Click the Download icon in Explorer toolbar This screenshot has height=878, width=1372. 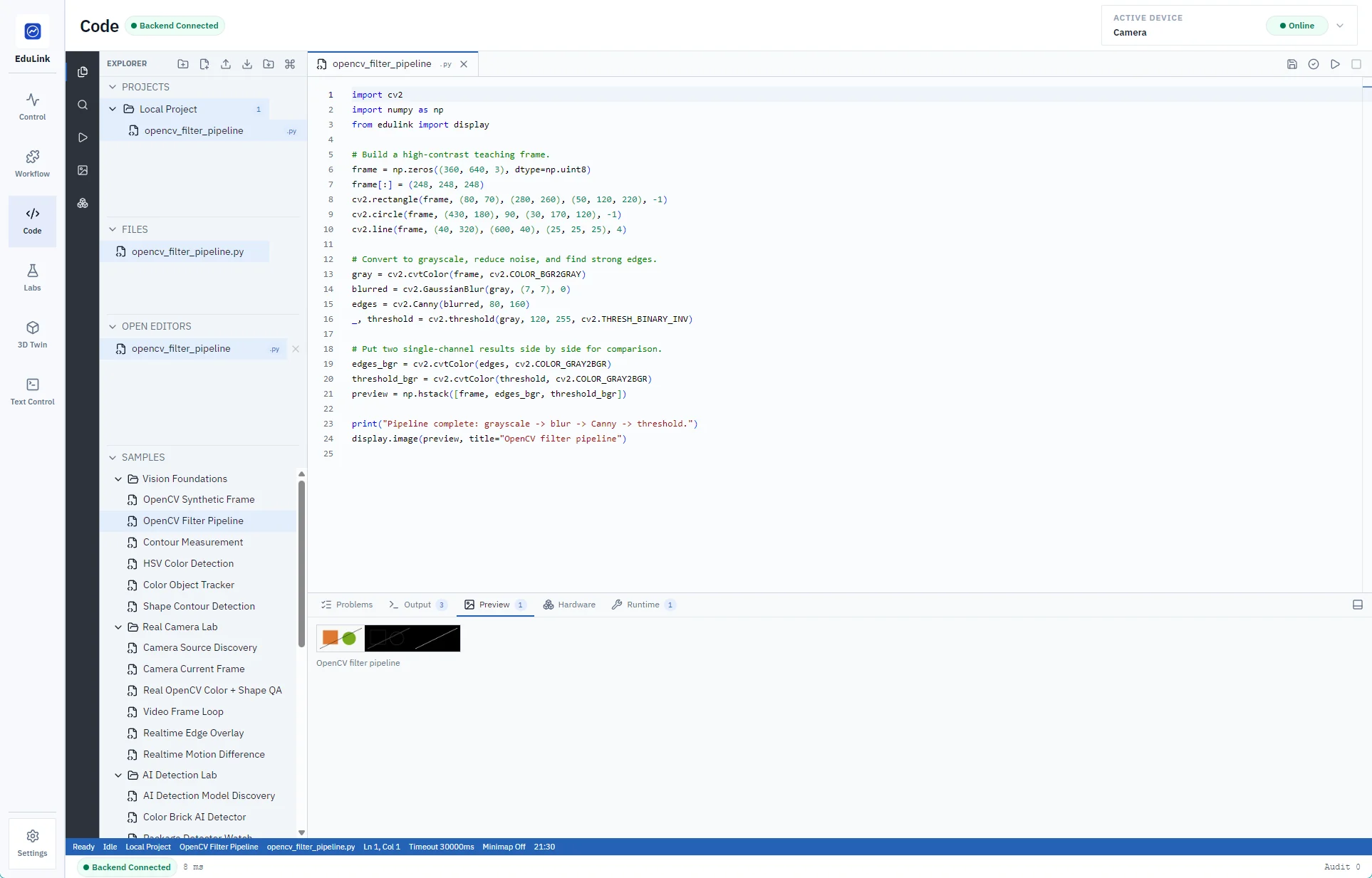(247, 64)
